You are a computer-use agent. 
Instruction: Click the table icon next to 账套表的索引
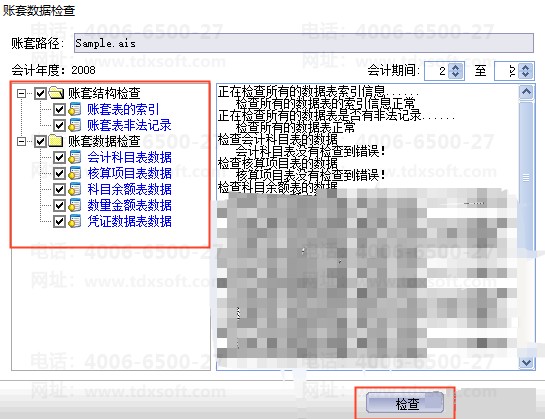point(75,109)
